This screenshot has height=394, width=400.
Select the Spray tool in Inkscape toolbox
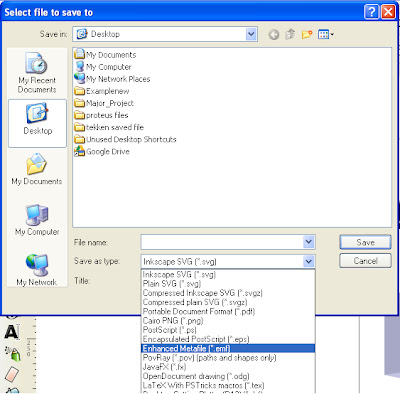pos(13,353)
